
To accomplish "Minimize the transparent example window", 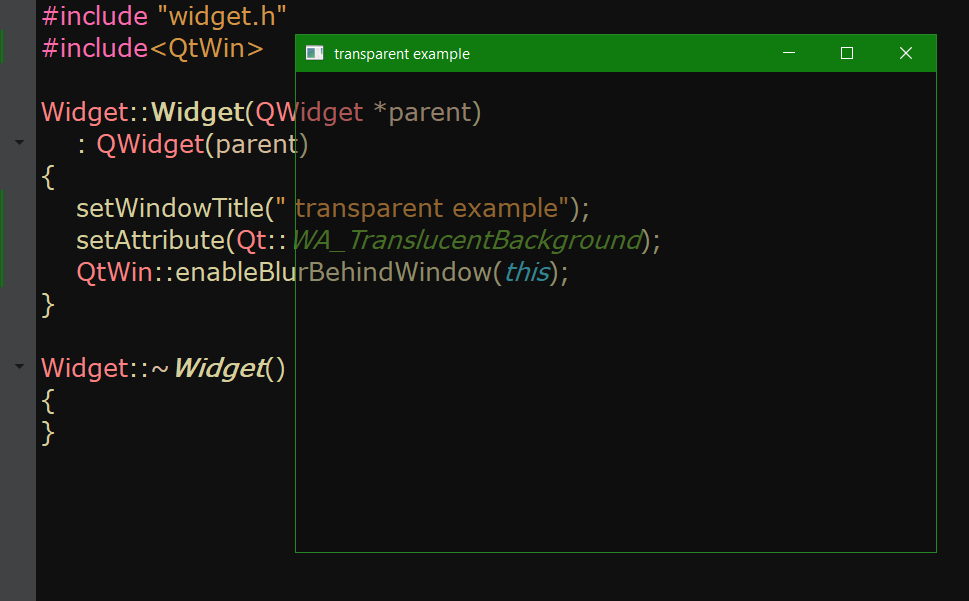I will tap(789, 53).
